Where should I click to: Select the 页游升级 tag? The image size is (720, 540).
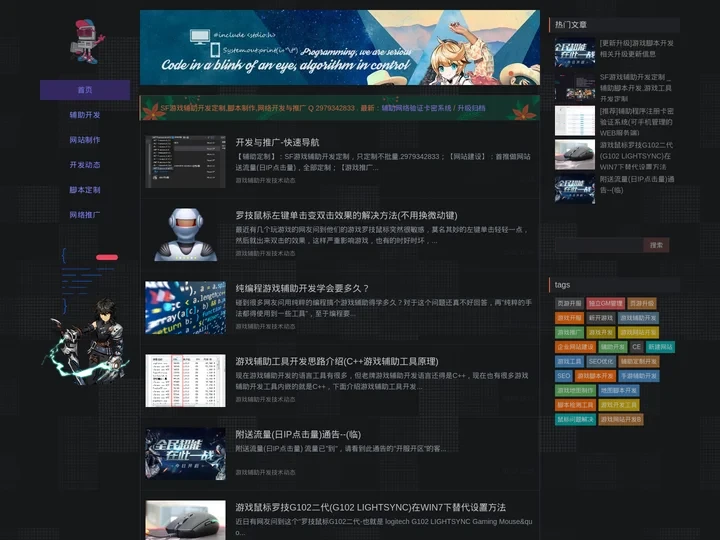coord(642,304)
